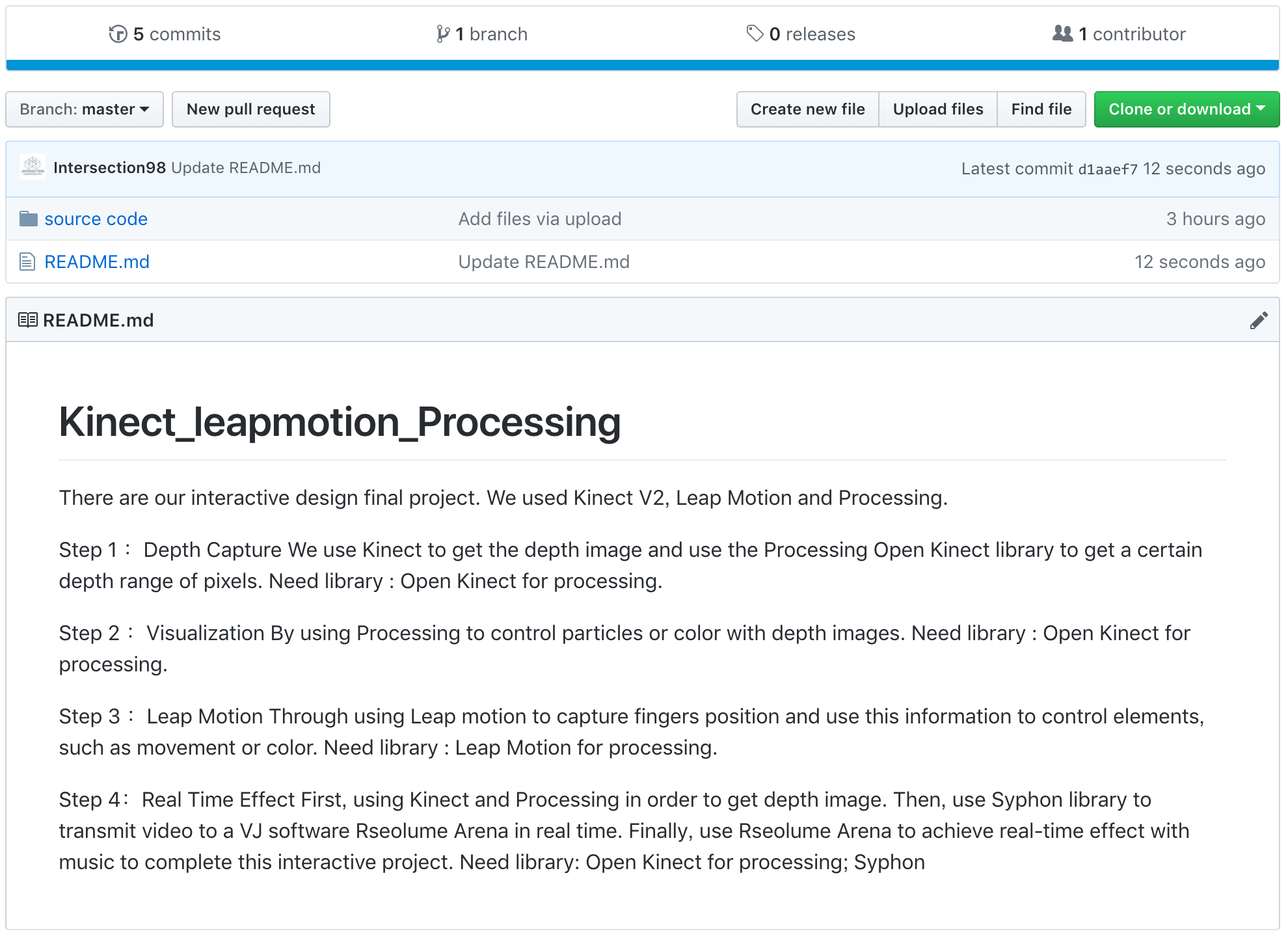Click the README.md panel grid icon
Viewport: 1288px width, 942px height.
(x=28, y=320)
